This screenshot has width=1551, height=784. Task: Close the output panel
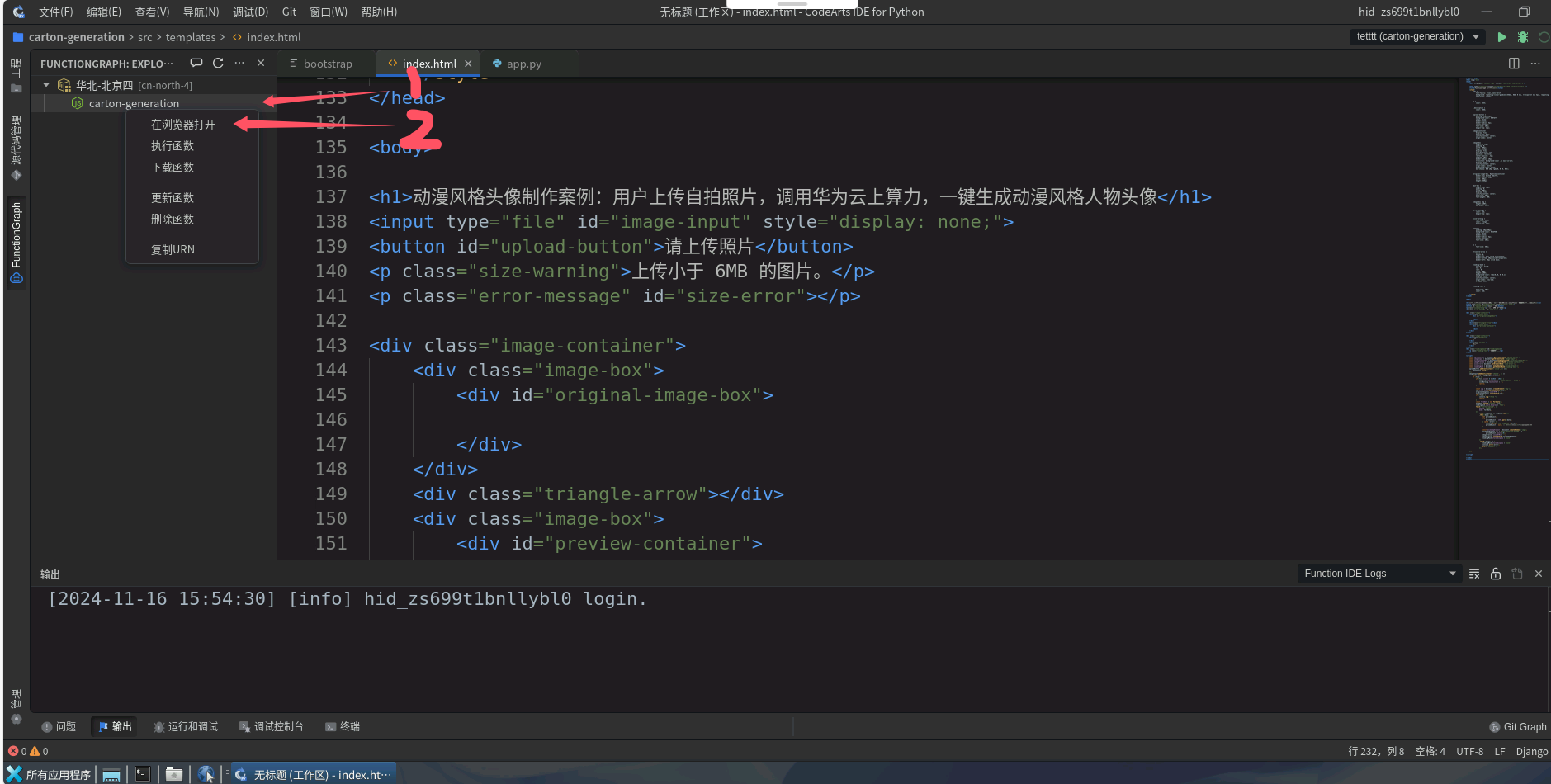(x=1539, y=574)
